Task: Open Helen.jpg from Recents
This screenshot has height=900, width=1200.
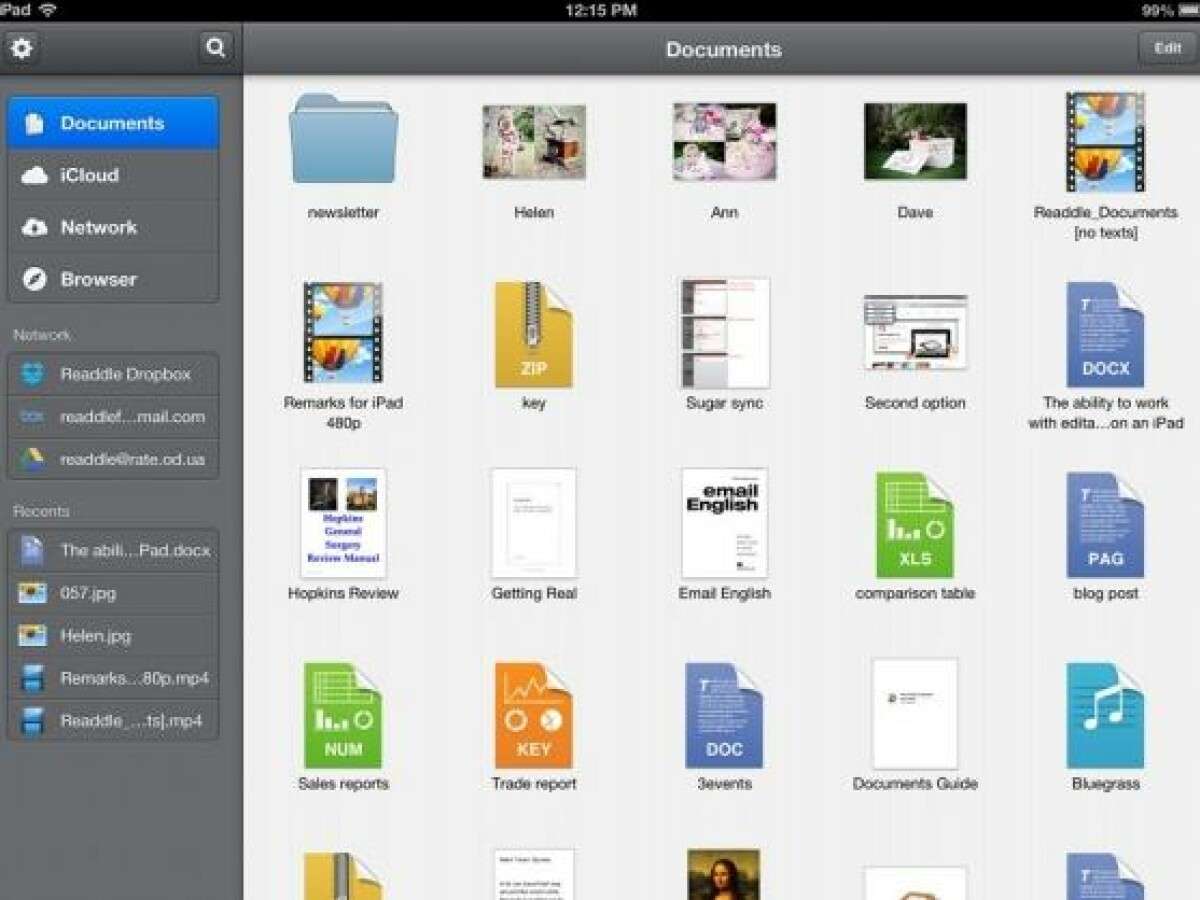Action: [x=112, y=635]
